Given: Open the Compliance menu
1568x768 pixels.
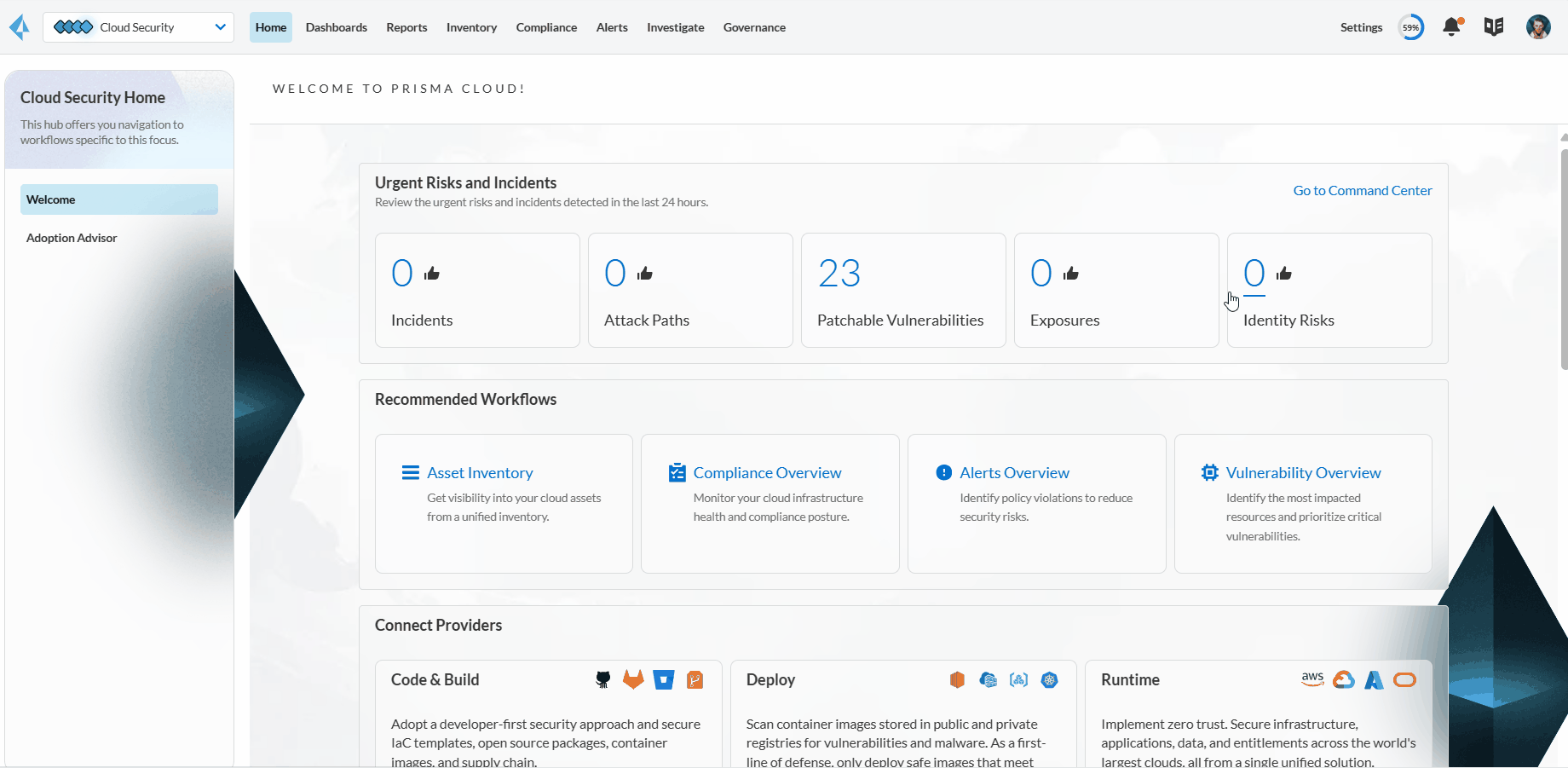Looking at the screenshot, I should click(x=546, y=27).
